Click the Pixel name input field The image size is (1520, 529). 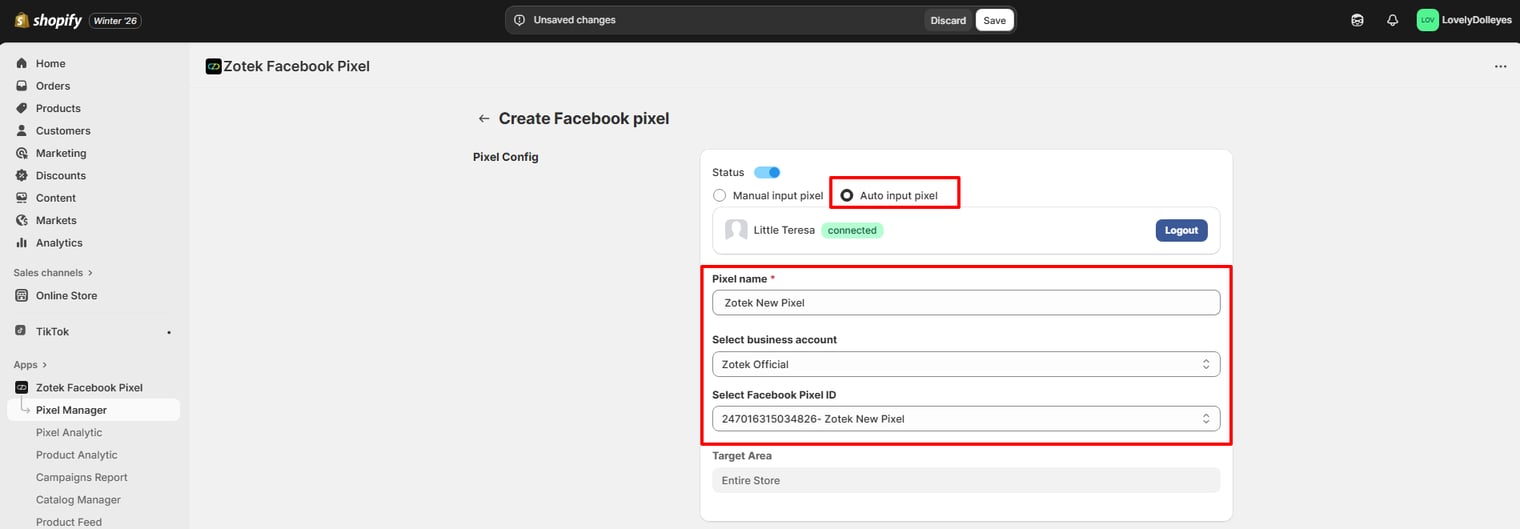(965, 303)
